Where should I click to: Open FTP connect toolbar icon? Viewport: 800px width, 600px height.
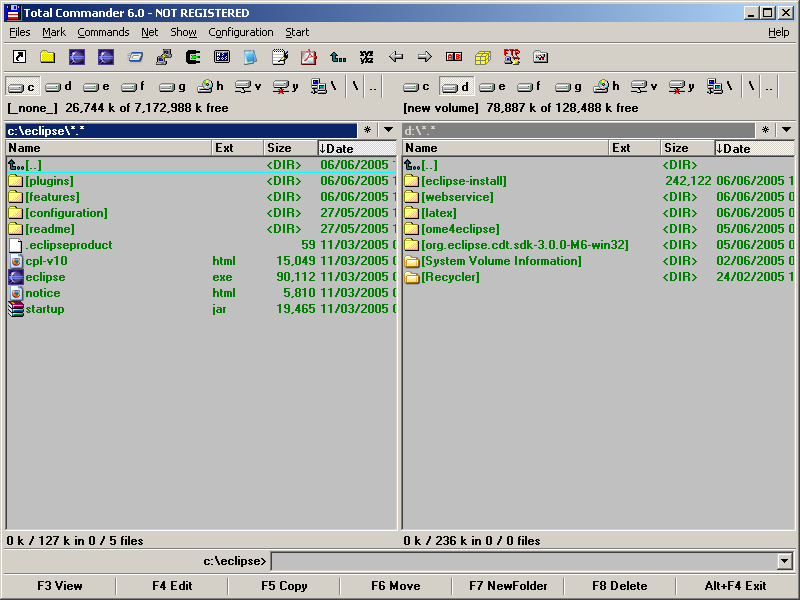tap(511, 57)
